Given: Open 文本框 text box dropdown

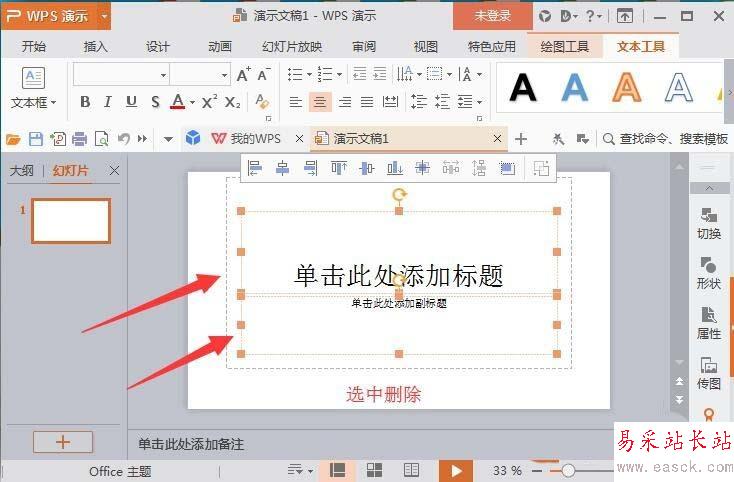Looking at the screenshot, I should pos(34,102).
